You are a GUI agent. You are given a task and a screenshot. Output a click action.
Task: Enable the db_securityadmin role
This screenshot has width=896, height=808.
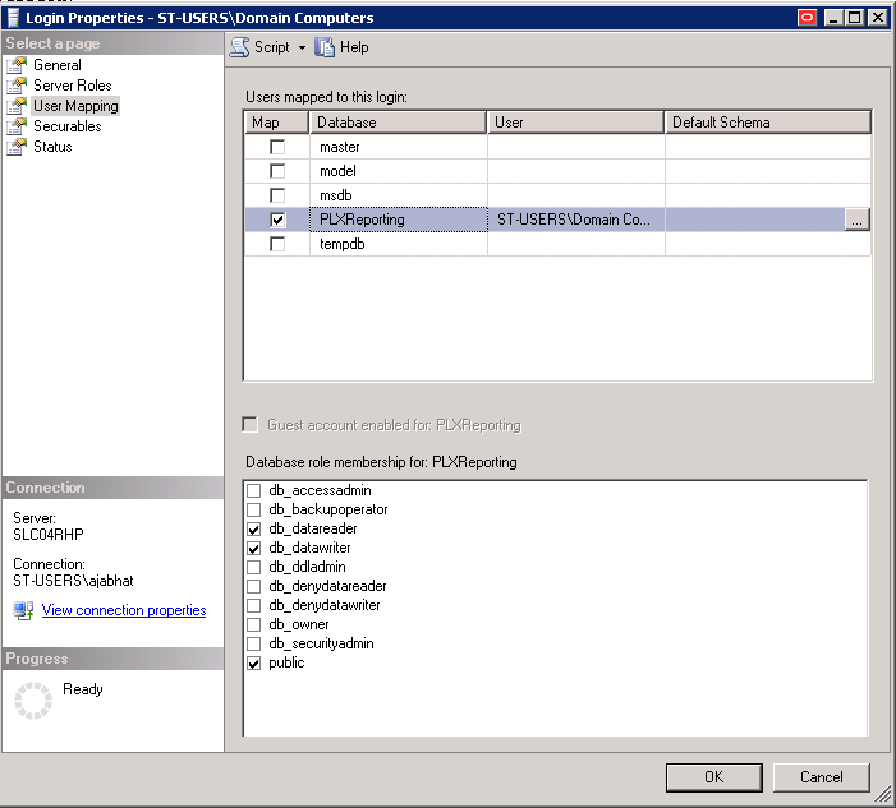pyautogui.click(x=254, y=643)
